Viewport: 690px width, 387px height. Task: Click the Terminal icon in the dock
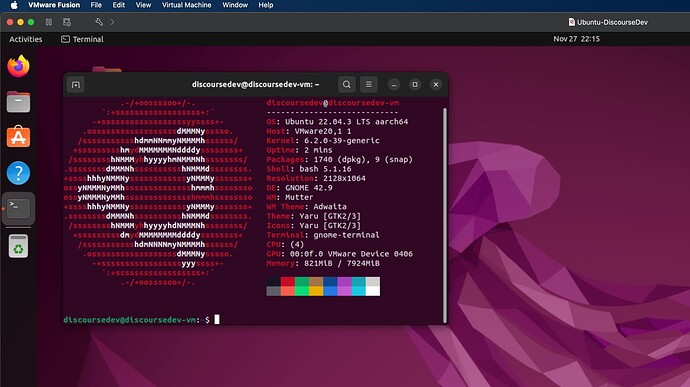pos(18,208)
